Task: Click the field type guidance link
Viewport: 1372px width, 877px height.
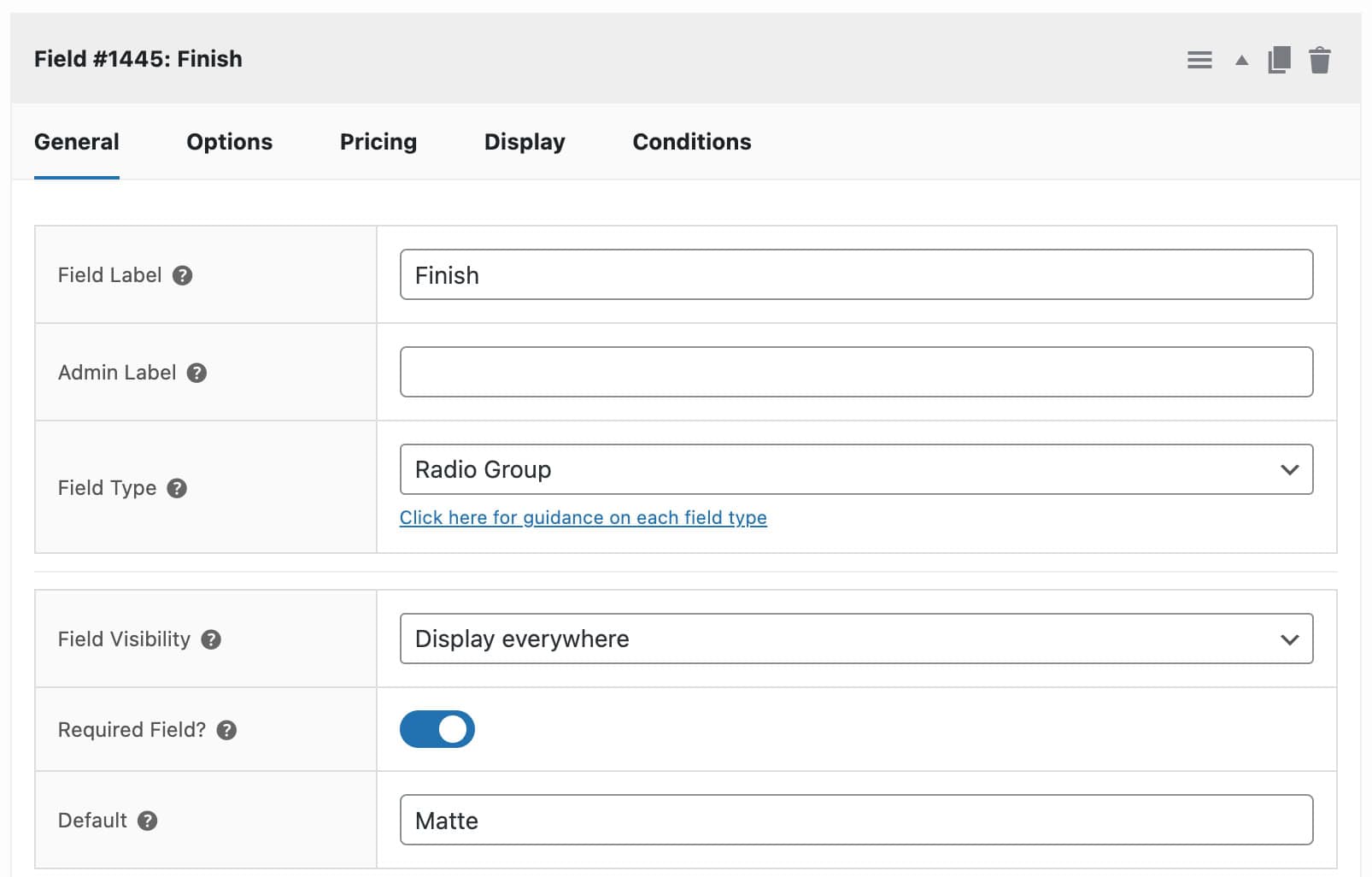Action: point(583,517)
